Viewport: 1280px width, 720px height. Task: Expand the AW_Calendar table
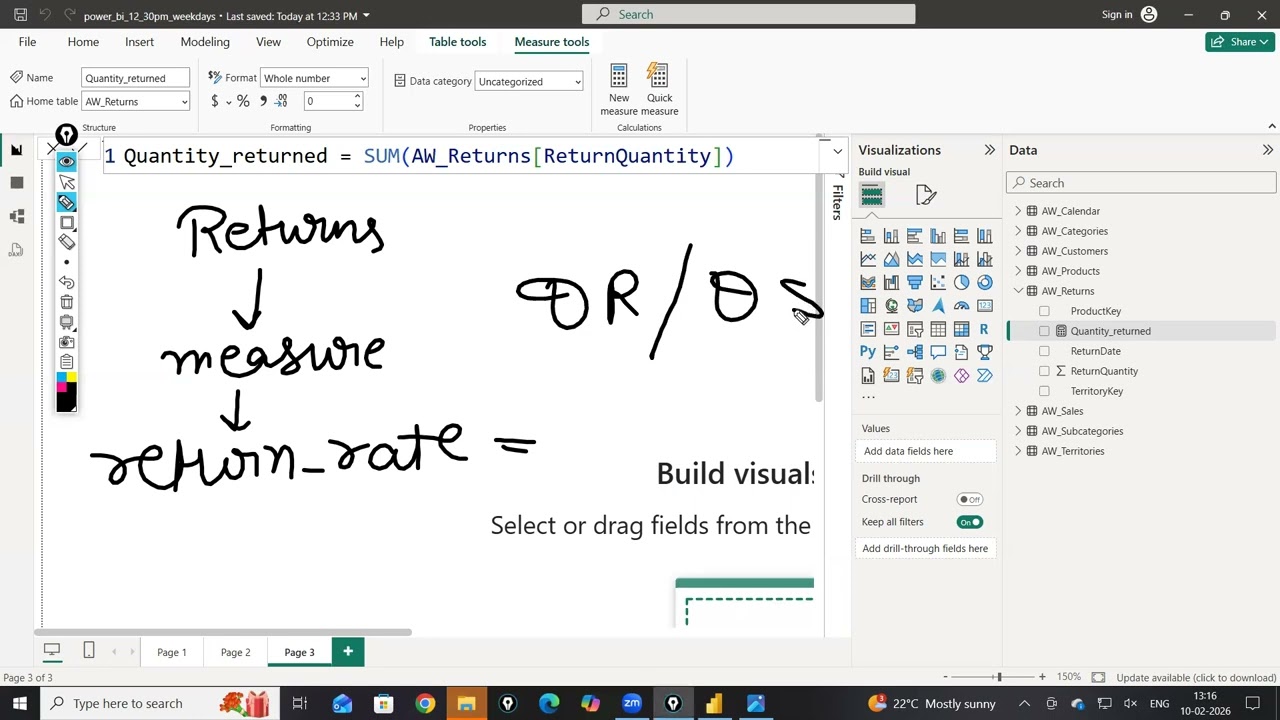pyautogui.click(x=1018, y=211)
